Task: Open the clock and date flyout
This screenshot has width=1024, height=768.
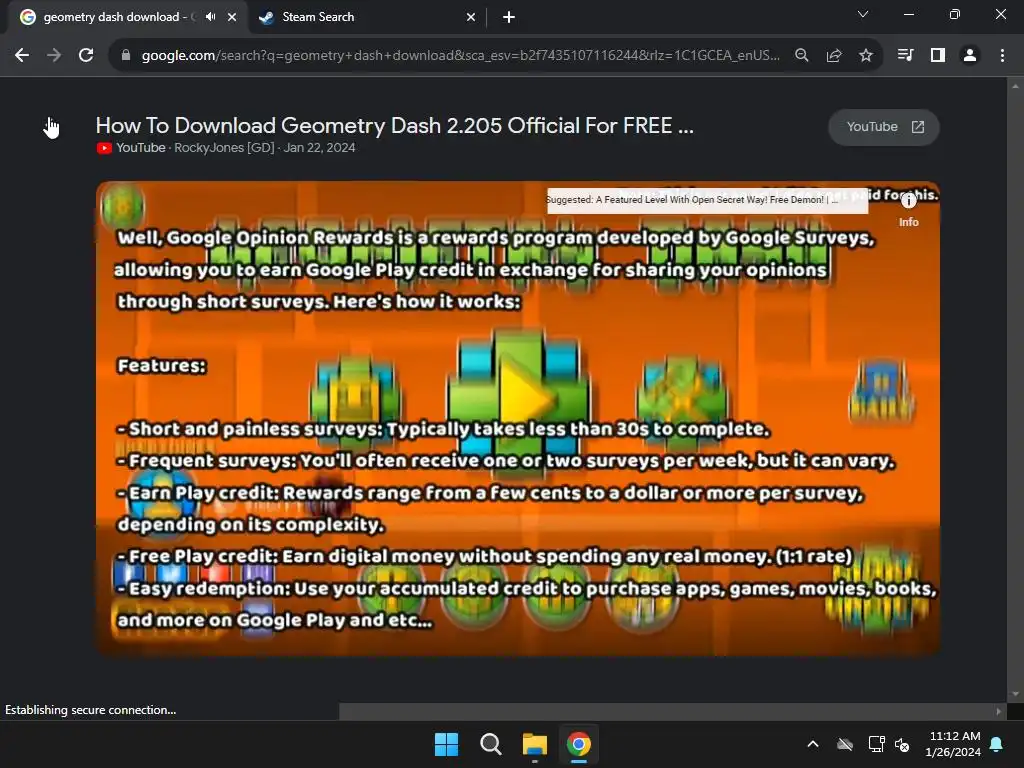Action: [x=953, y=744]
